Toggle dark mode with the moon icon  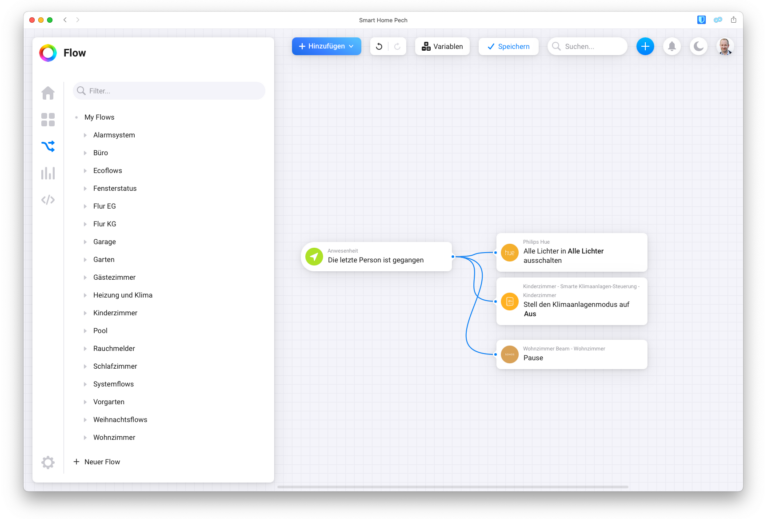point(698,46)
